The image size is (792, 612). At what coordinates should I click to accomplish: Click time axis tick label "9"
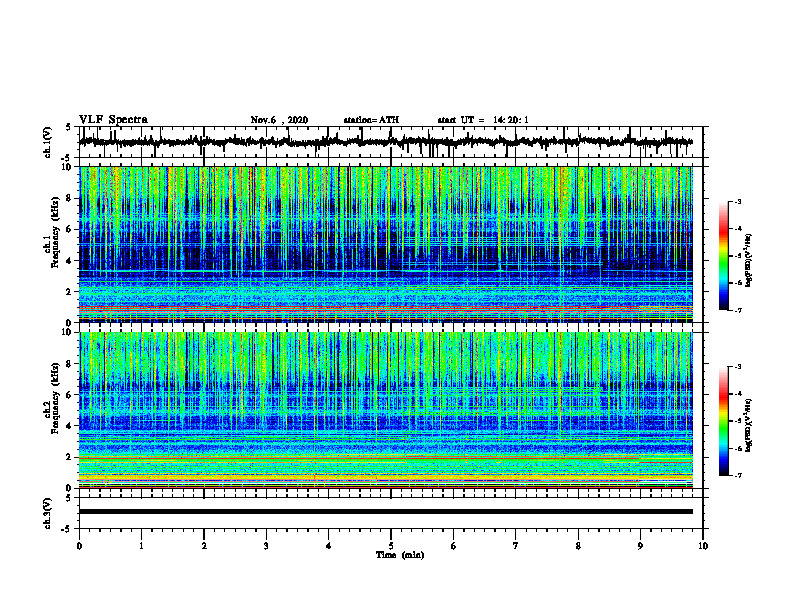tap(640, 546)
